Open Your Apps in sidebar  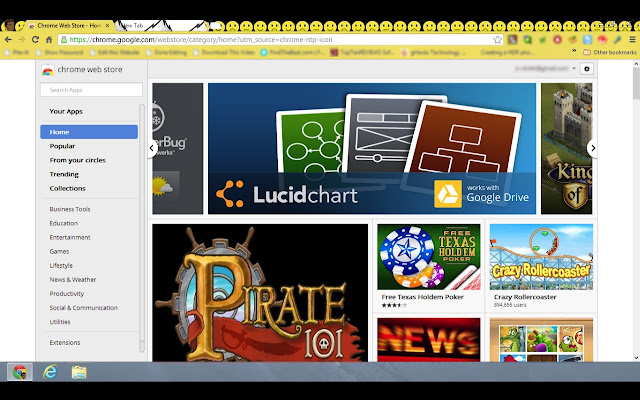(66, 111)
